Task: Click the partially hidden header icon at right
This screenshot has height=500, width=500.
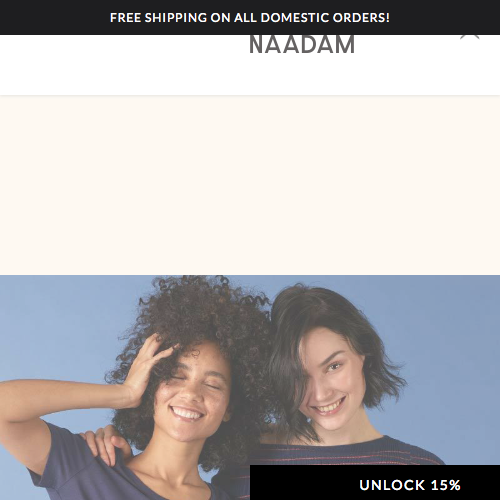Action: pyautogui.click(x=470, y=37)
